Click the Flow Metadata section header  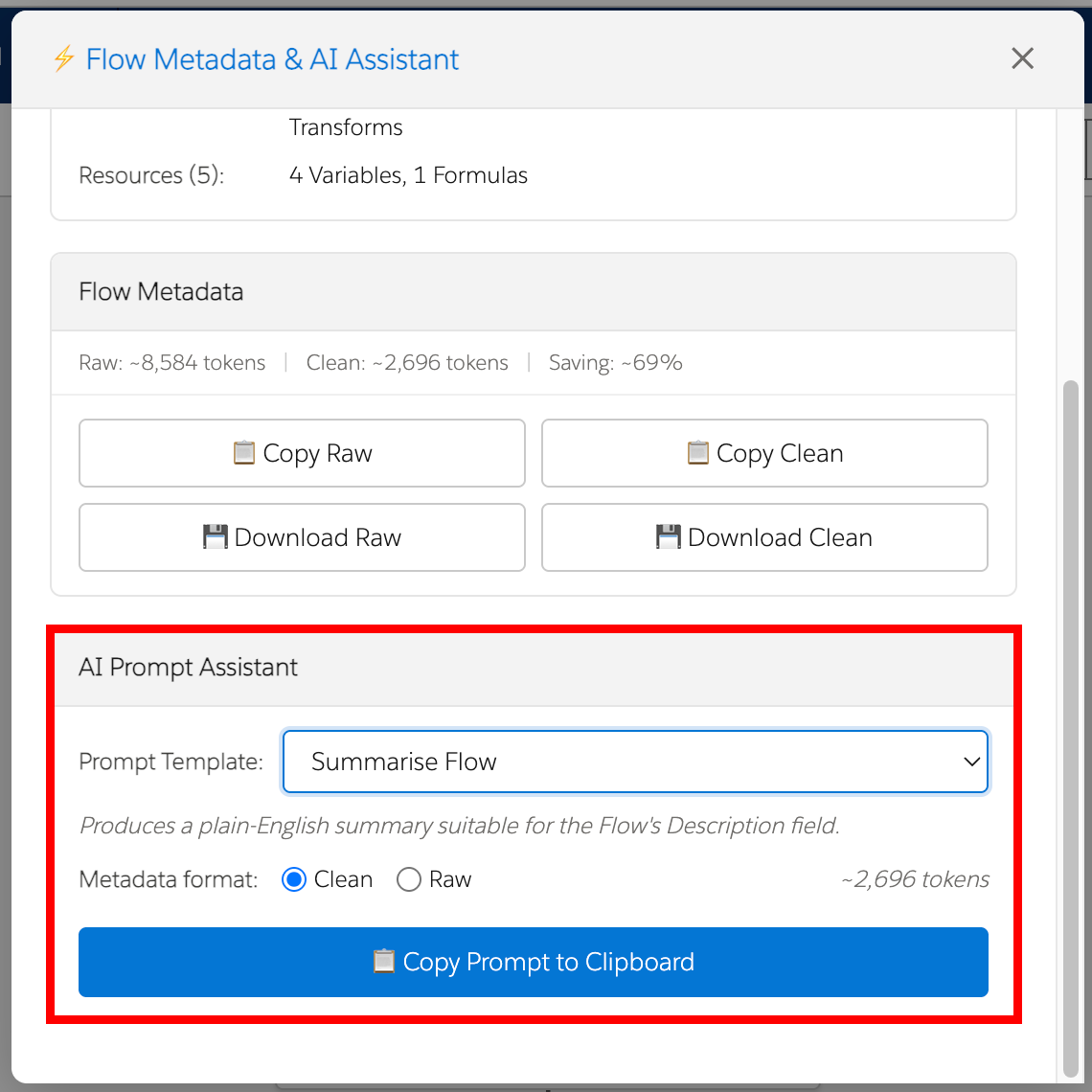(x=161, y=291)
